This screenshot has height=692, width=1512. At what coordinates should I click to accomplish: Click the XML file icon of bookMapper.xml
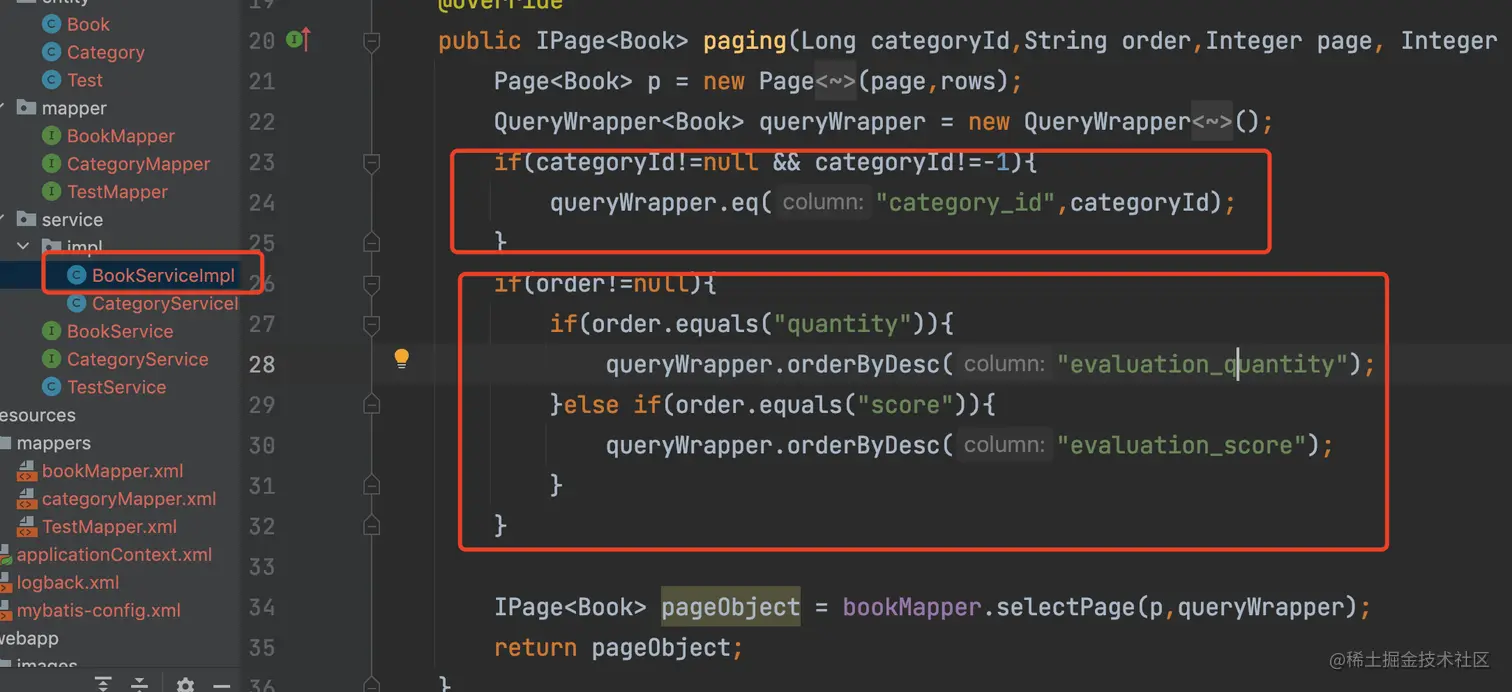point(26,471)
